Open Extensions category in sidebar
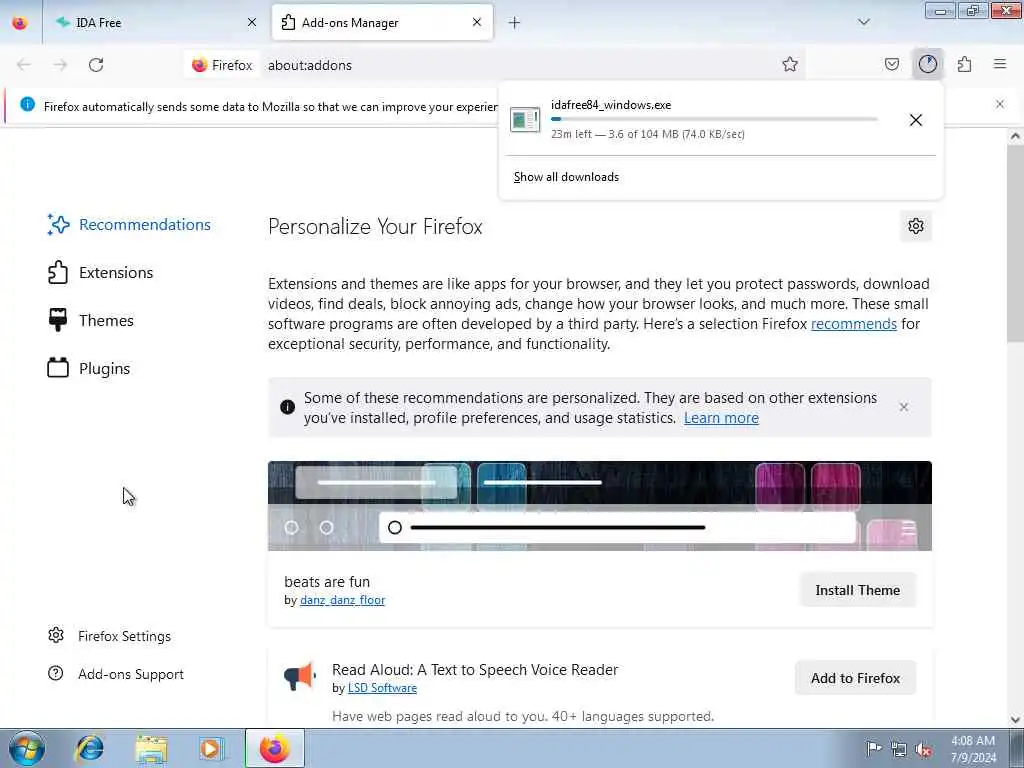Screen dimensions: 1024x768 click(x=101, y=272)
